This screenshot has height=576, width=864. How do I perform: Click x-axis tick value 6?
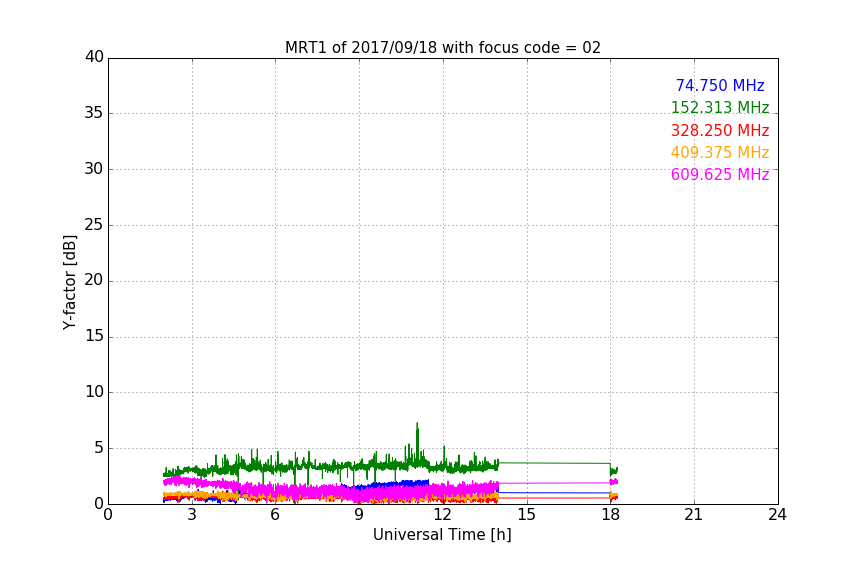(275, 515)
